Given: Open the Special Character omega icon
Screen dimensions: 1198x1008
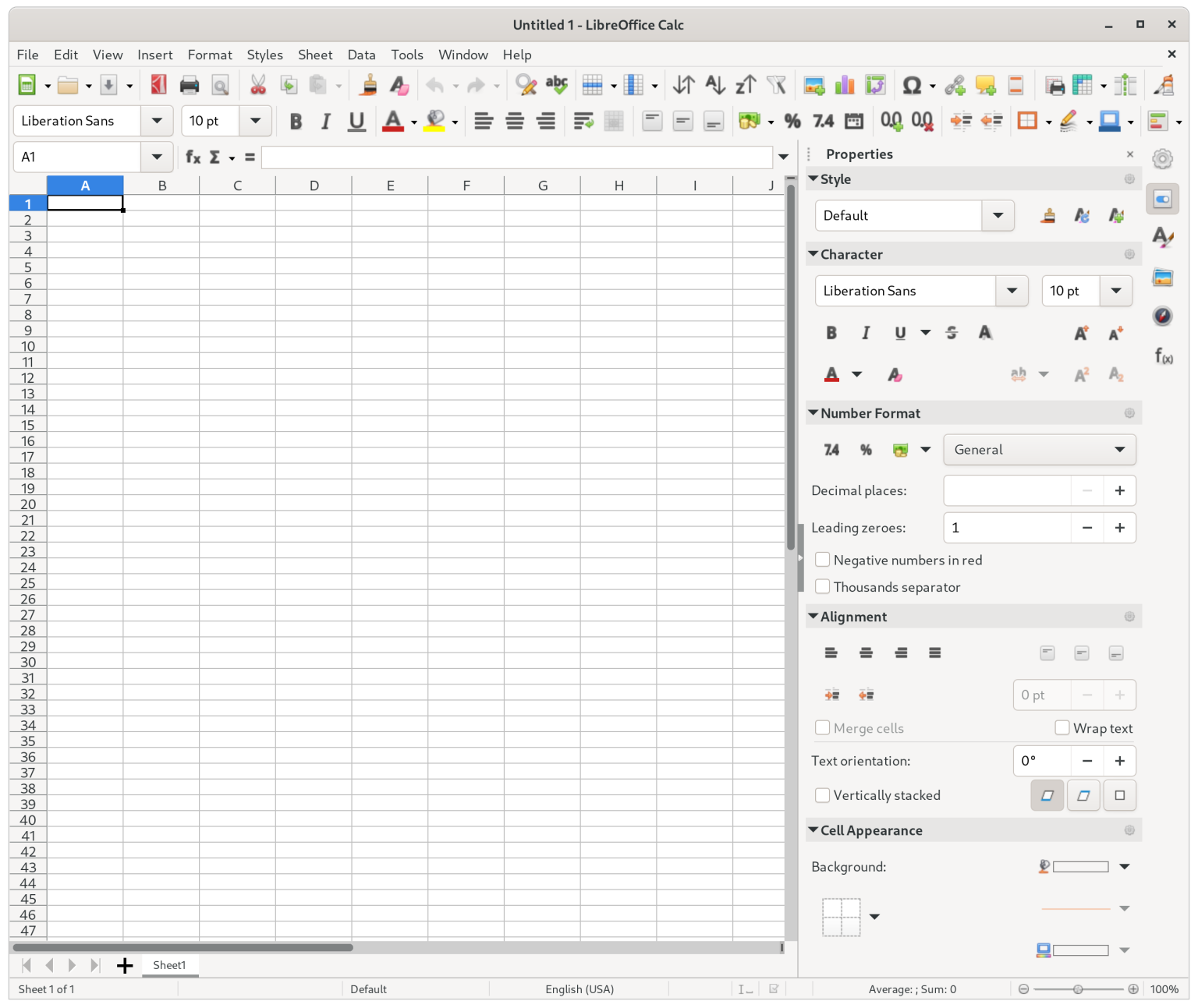Looking at the screenshot, I should 911,85.
